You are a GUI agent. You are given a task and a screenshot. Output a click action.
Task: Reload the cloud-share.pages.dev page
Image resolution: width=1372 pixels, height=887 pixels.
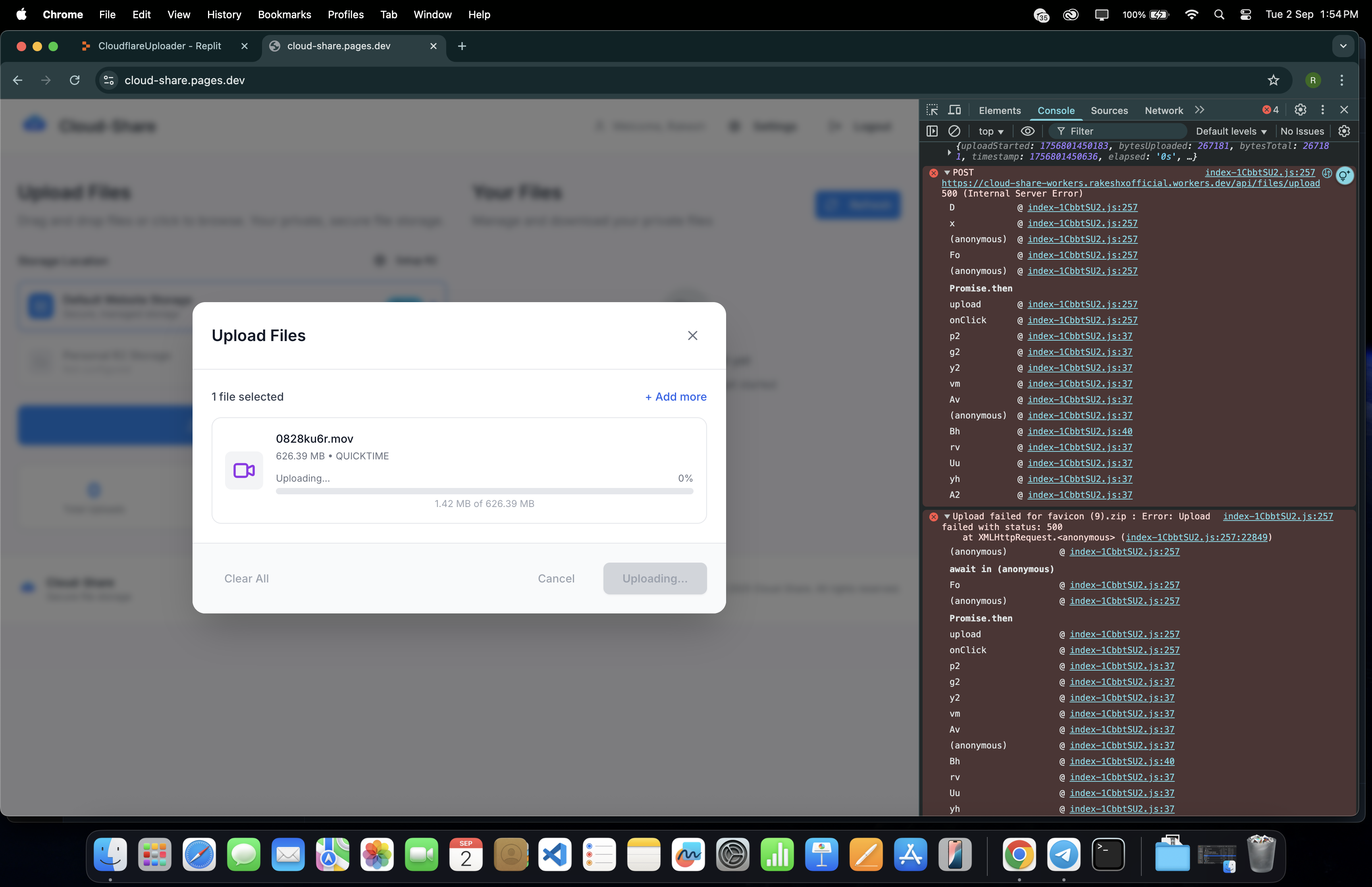coord(75,80)
